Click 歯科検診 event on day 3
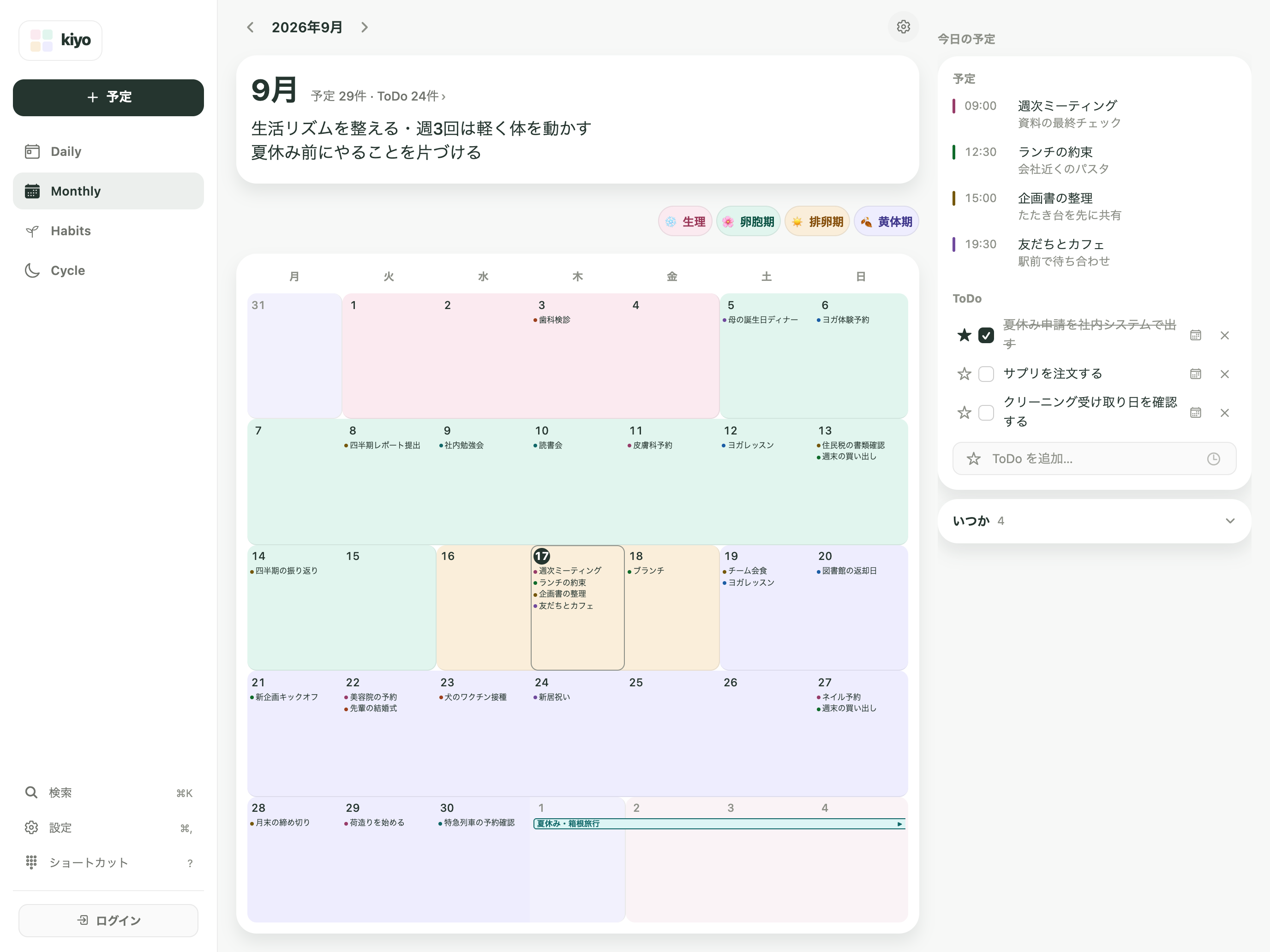1270x952 pixels. click(552, 320)
